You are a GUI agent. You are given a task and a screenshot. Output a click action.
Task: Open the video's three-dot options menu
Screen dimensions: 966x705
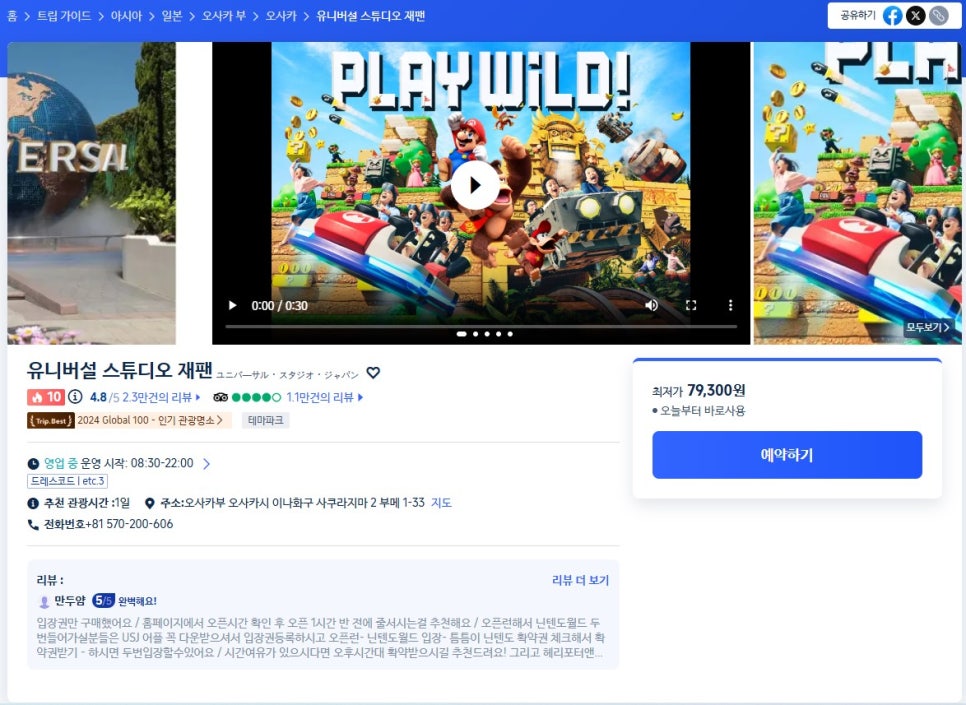pyautogui.click(x=730, y=305)
